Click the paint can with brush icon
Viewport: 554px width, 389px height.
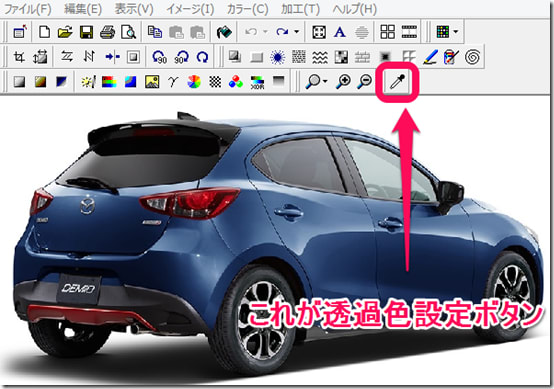coord(451,57)
